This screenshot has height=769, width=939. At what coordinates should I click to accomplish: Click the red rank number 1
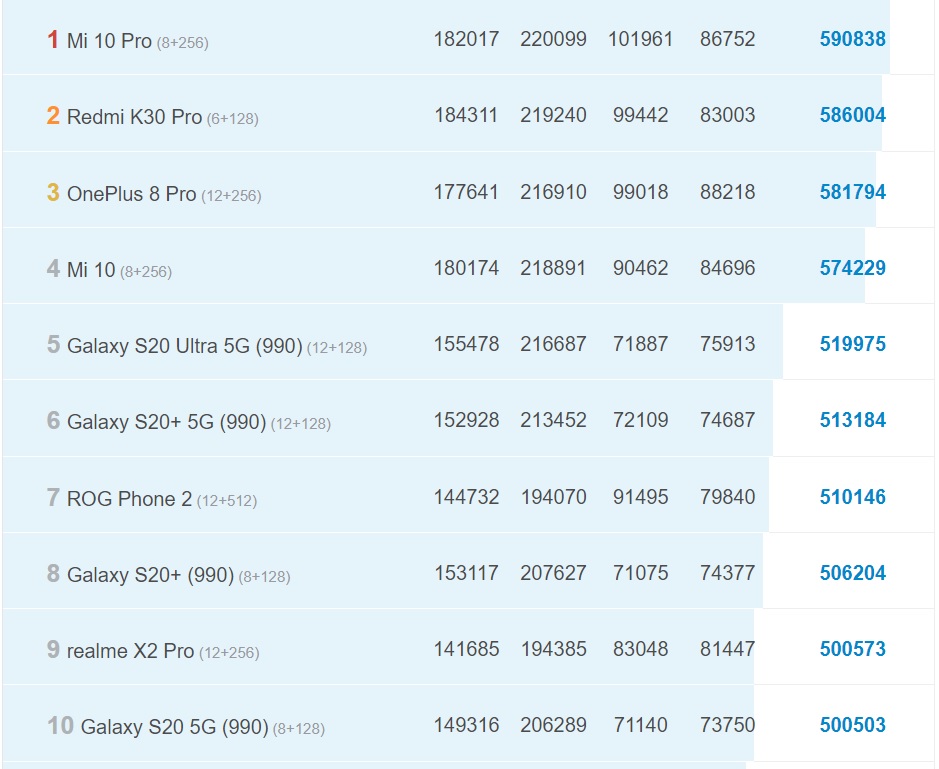(53, 40)
